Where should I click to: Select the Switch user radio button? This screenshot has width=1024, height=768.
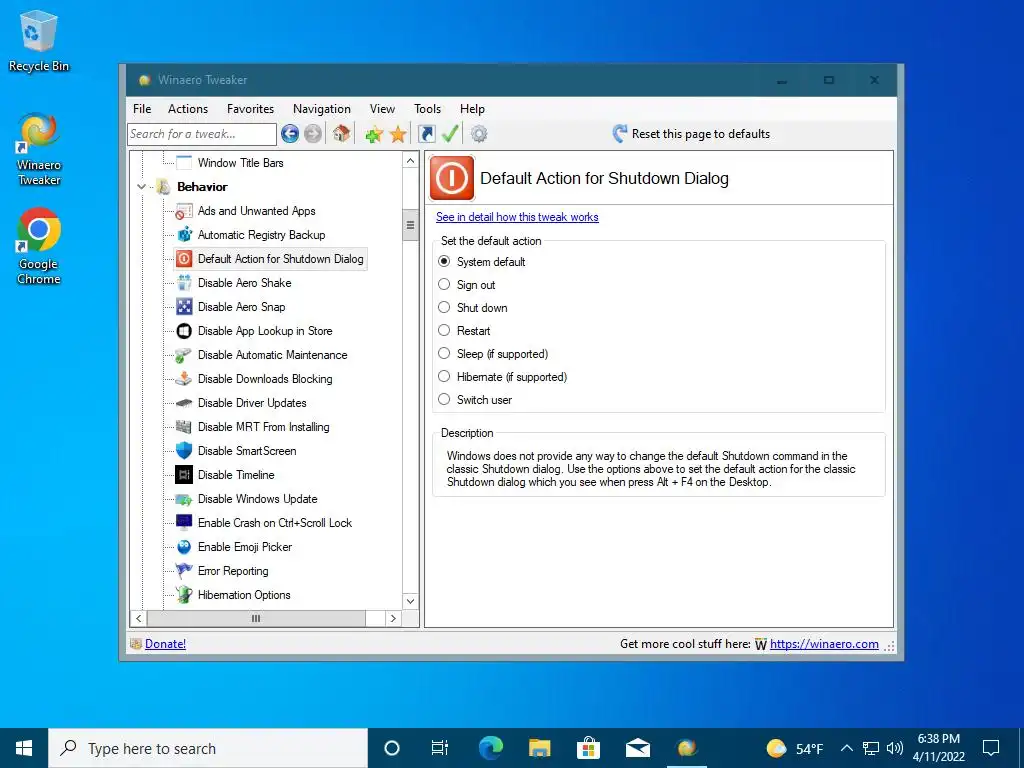(x=444, y=400)
